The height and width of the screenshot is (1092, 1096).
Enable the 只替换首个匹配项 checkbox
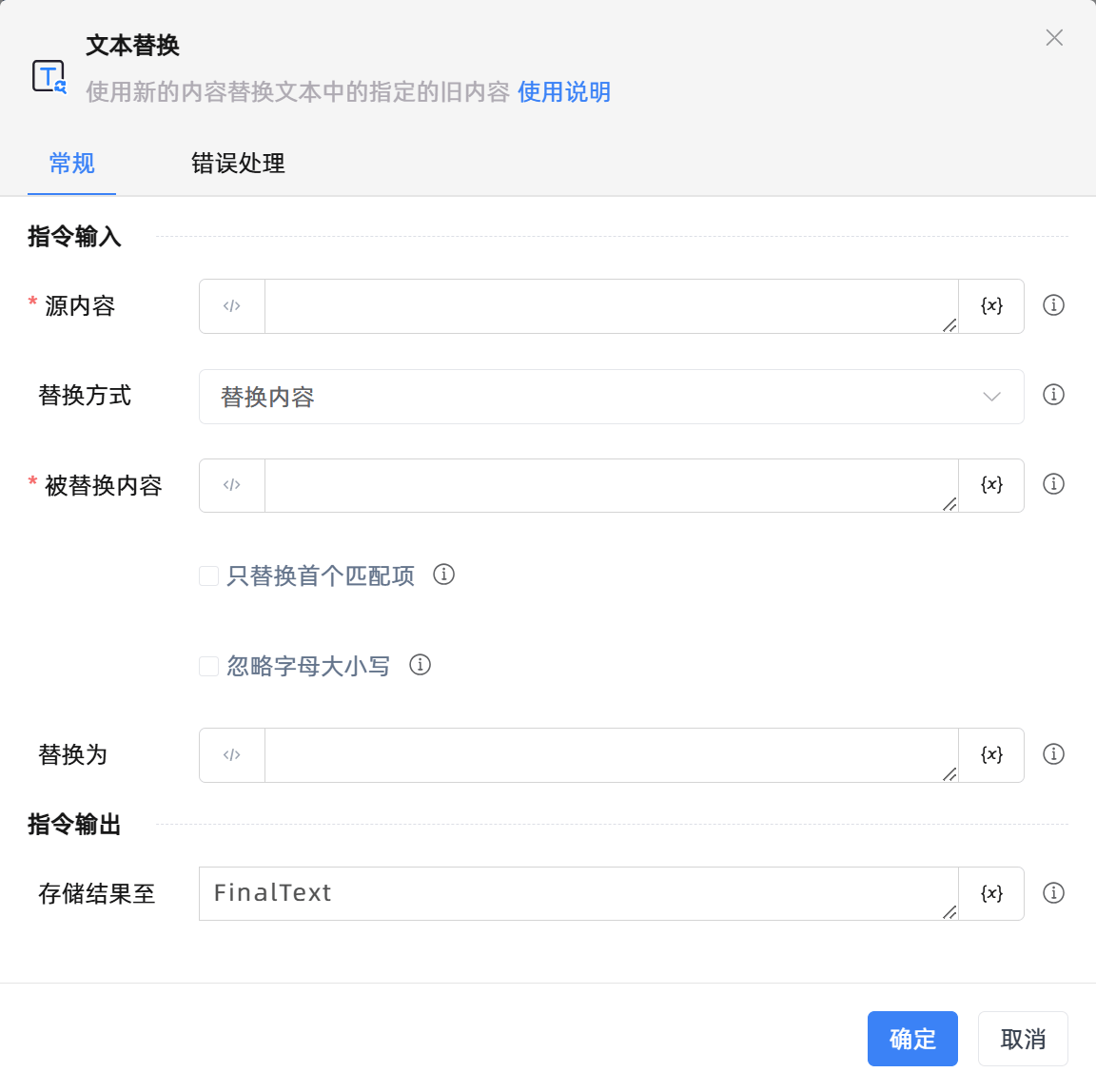(x=209, y=575)
